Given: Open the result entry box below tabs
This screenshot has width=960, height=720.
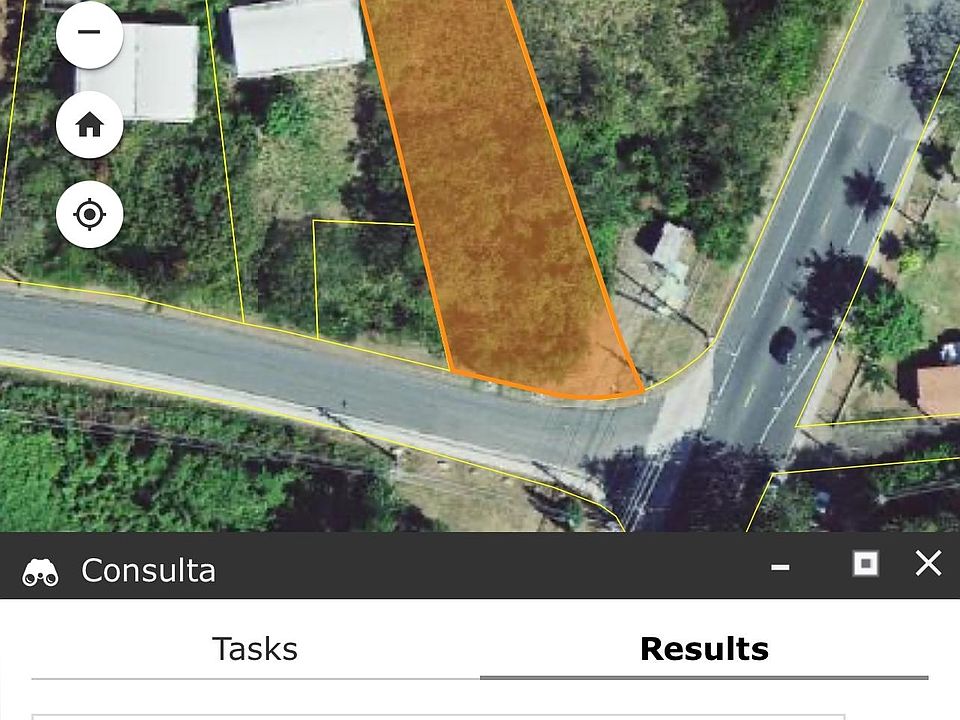Looking at the screenshot, I should coord(438,716).
